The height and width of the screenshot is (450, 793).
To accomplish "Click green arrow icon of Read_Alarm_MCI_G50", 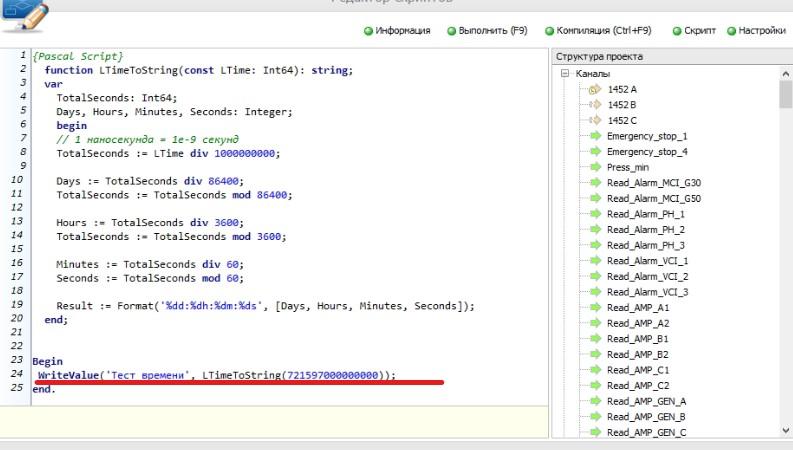I will tap(595, 198).
